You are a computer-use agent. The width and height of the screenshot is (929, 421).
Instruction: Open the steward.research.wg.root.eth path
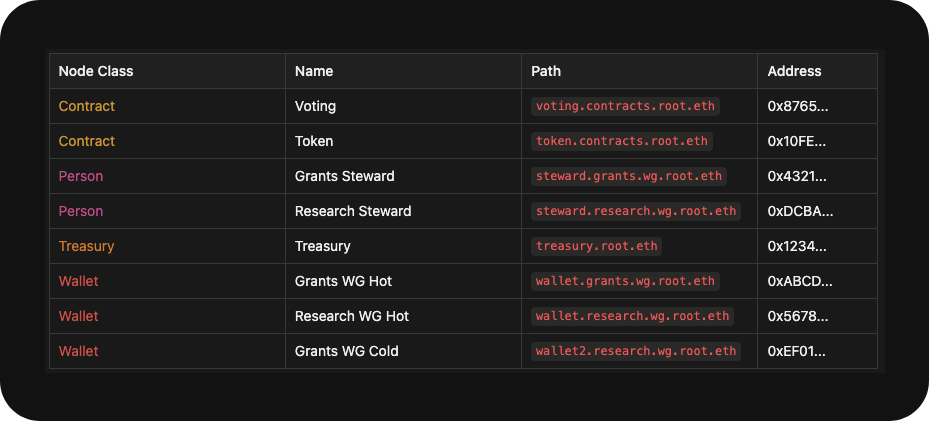coord(636,211)
